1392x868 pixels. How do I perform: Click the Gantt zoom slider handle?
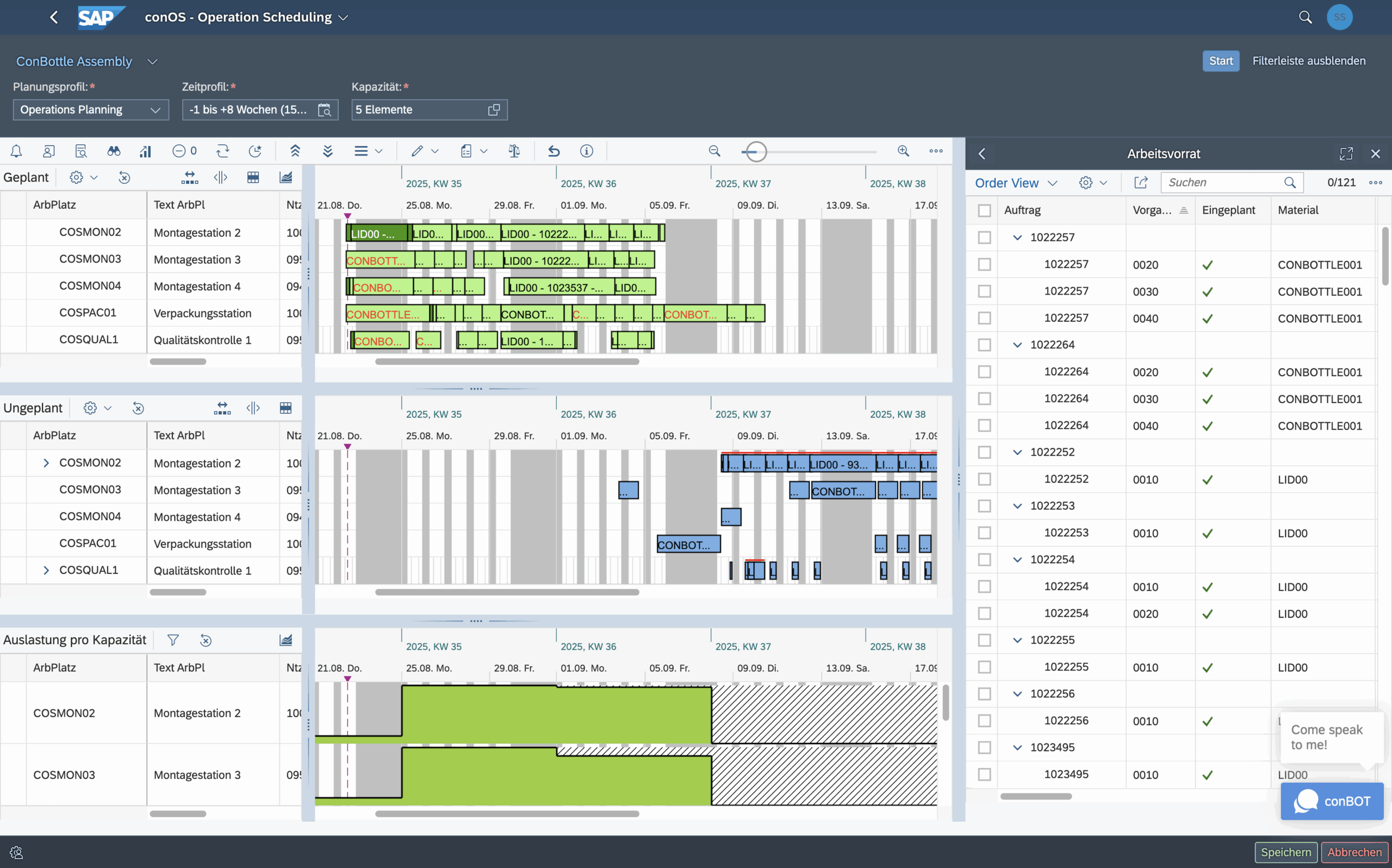pos(756,152)
